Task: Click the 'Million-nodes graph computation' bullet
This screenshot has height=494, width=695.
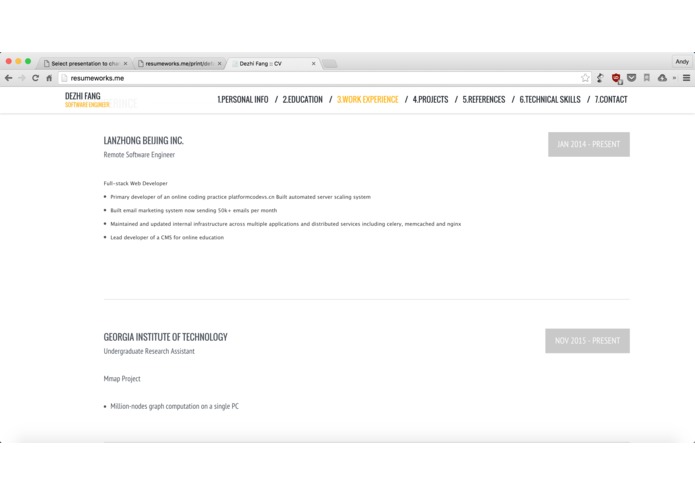Action: pos(174,406)
